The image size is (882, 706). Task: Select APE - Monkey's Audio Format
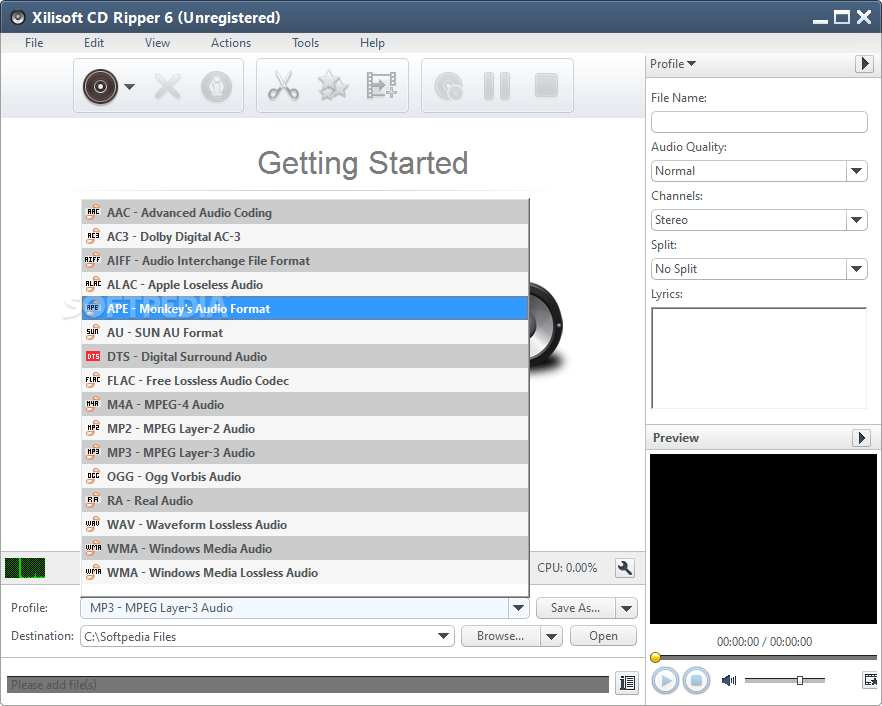point(305,308)
